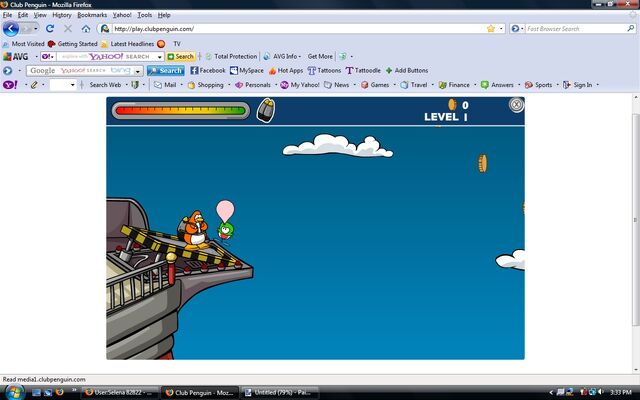The height and width of the screenshot is (400, 640).
Task: Open Yahoo Games shortcut
Action: (375, 85)
